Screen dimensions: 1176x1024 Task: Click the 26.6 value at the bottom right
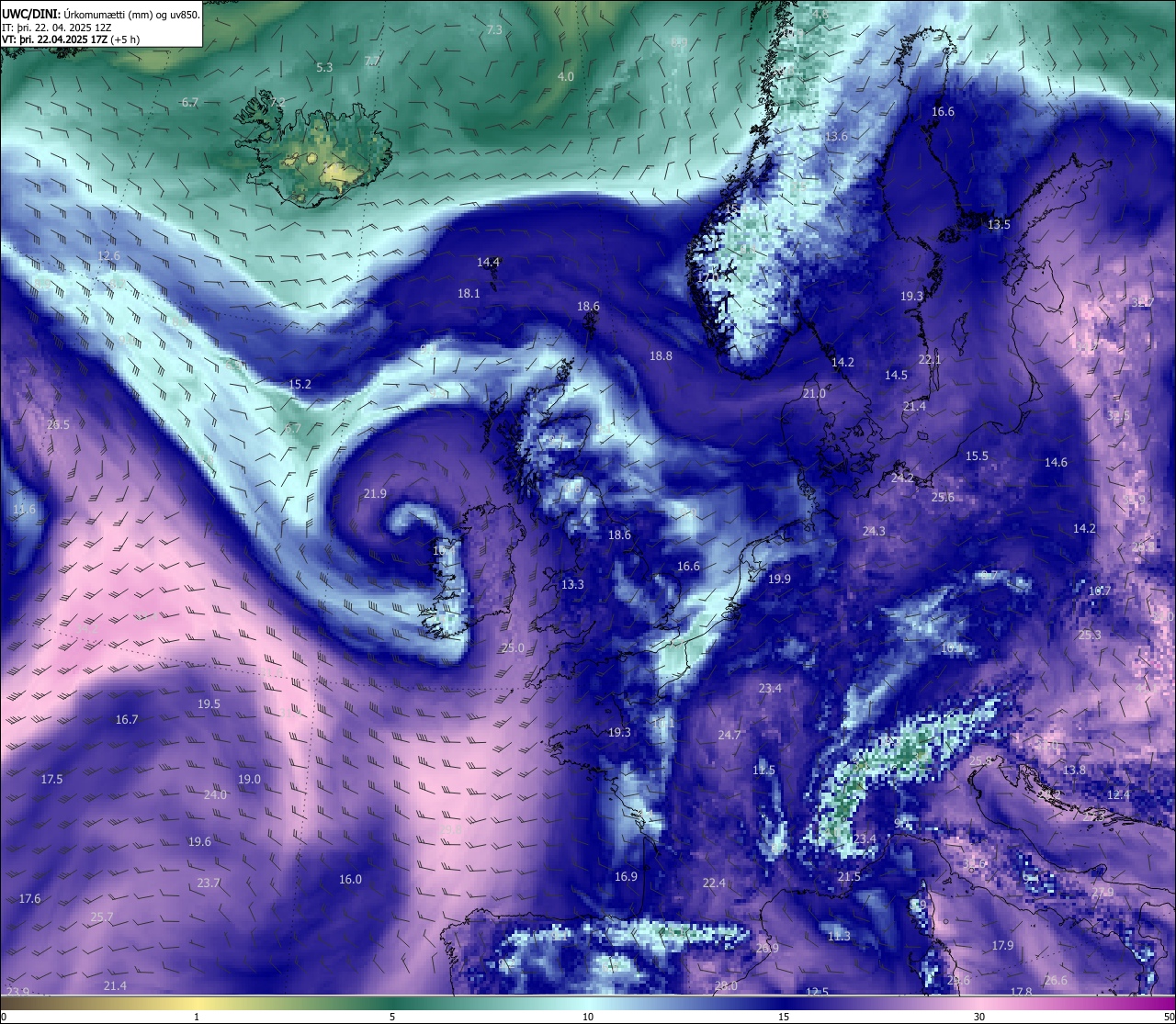pyautogui.click(x=1056, y=981)
